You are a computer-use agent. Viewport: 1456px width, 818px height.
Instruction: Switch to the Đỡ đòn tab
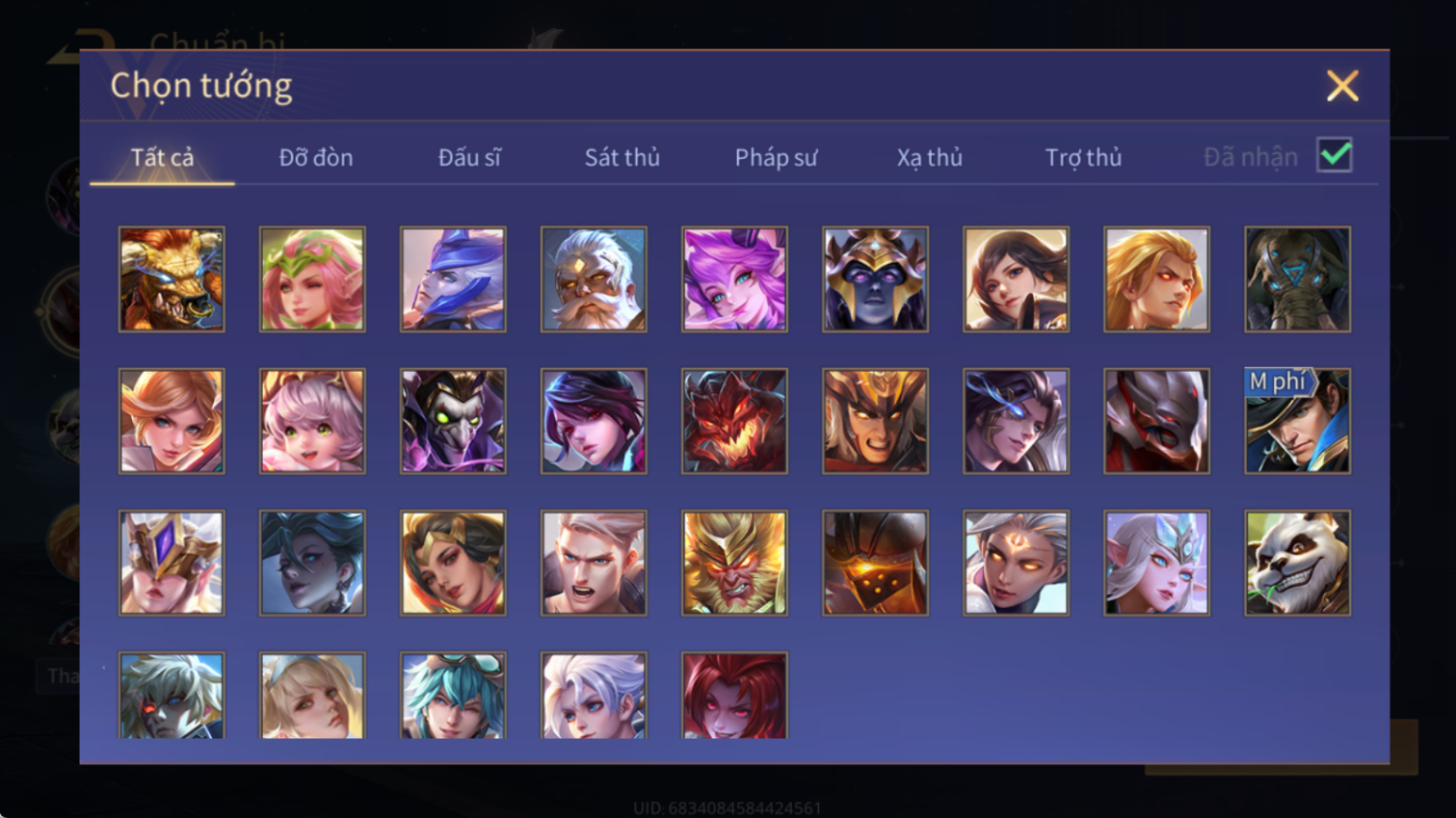click(x=316, y=157)
